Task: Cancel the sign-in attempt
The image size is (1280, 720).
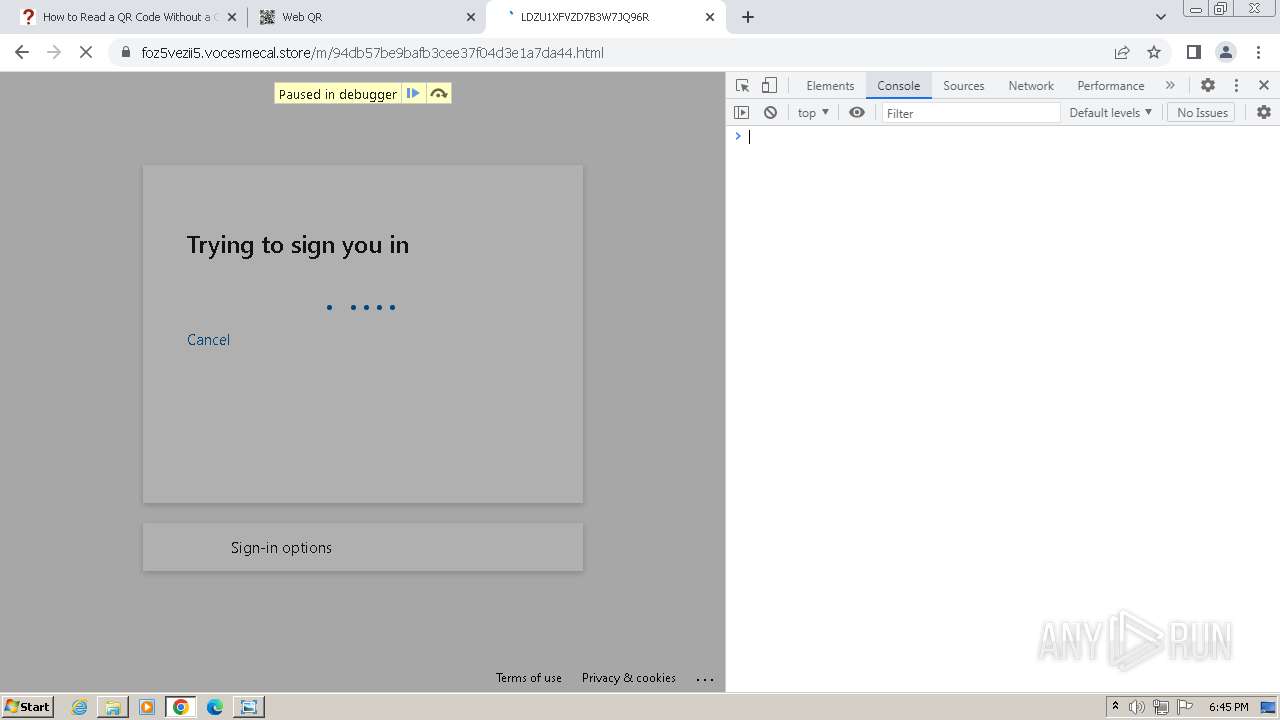Action: 208,340
